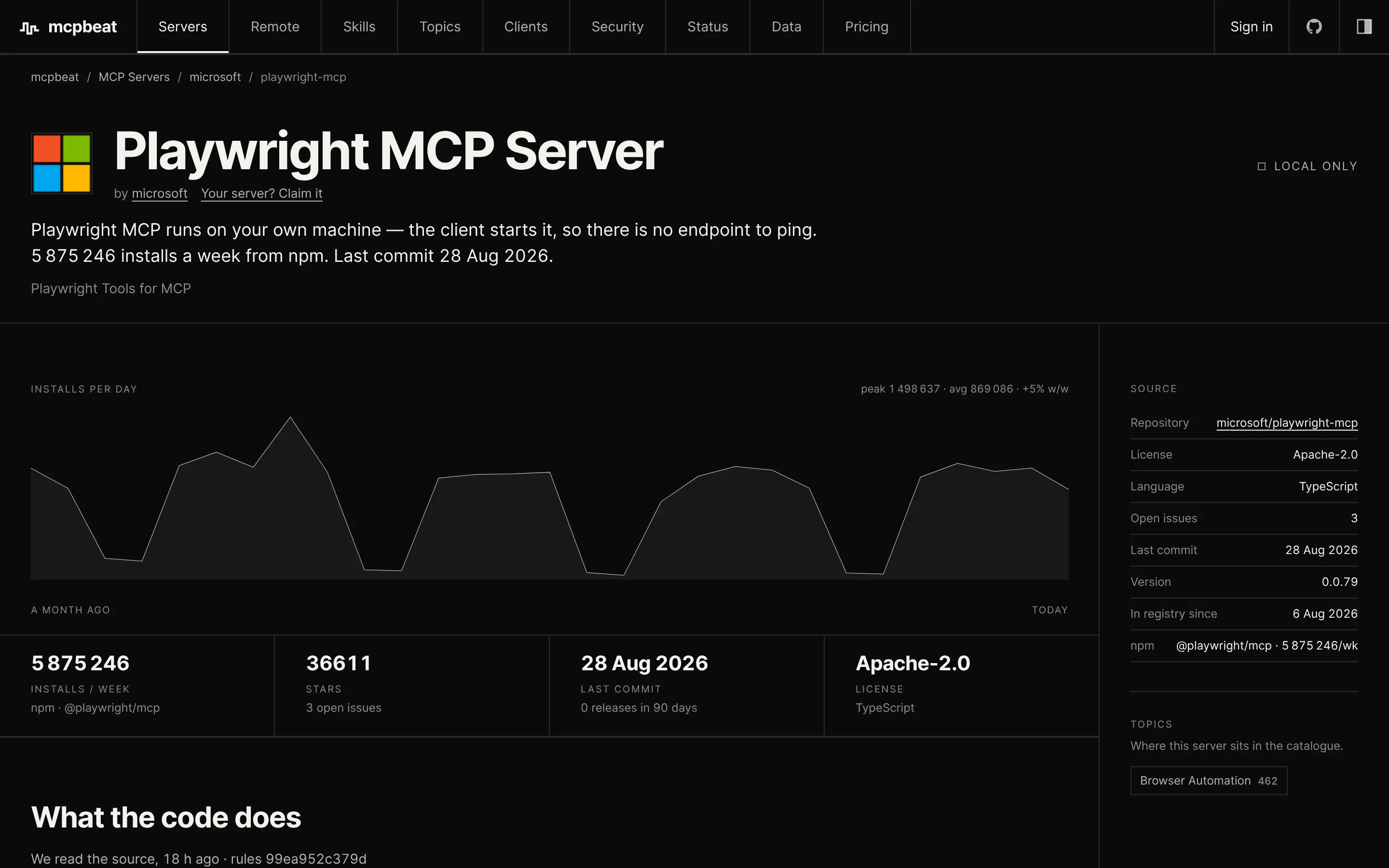
Task: Open the Data tab
Action: pyautogui.click(x=786, y=27)
